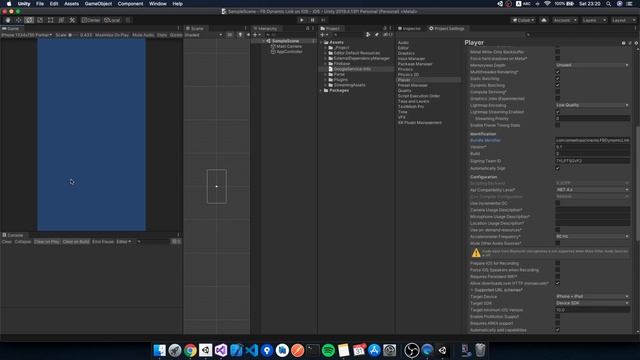Click the Bundle Identifier input field

[x=592, y=140]
